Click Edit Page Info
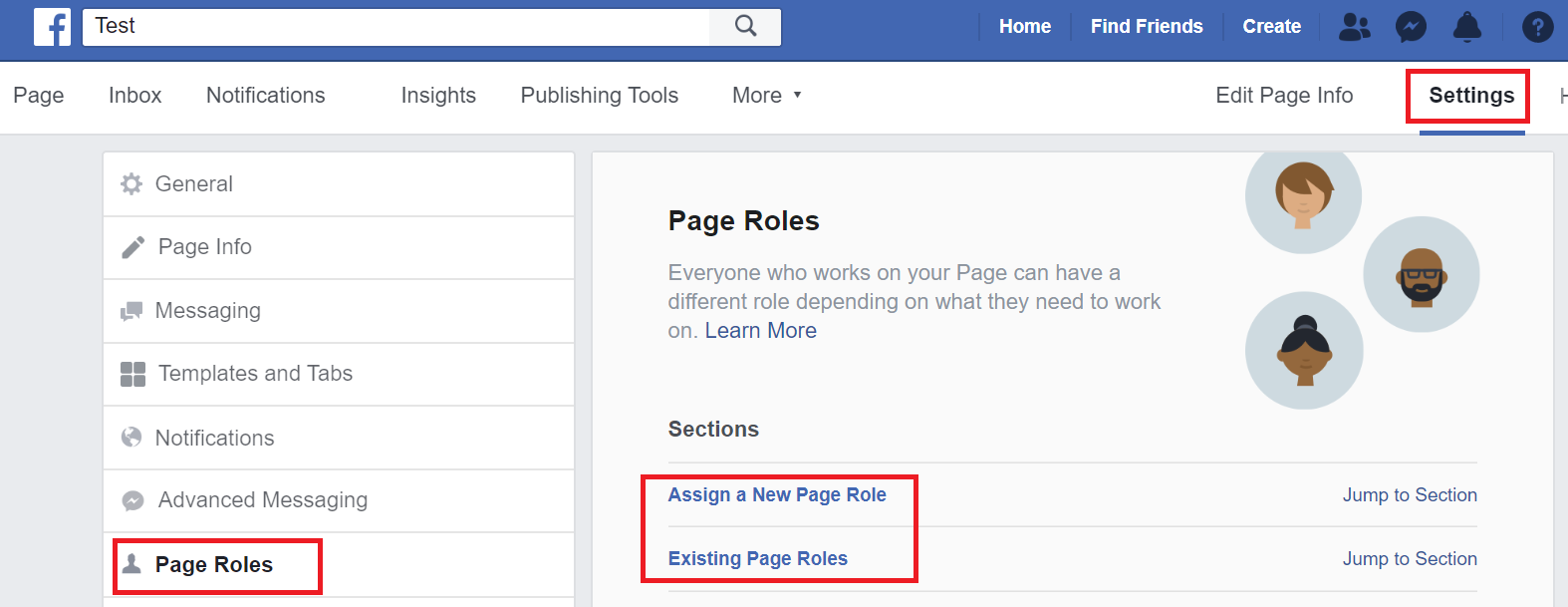The image size is (1568, 607). point(1283,96)
